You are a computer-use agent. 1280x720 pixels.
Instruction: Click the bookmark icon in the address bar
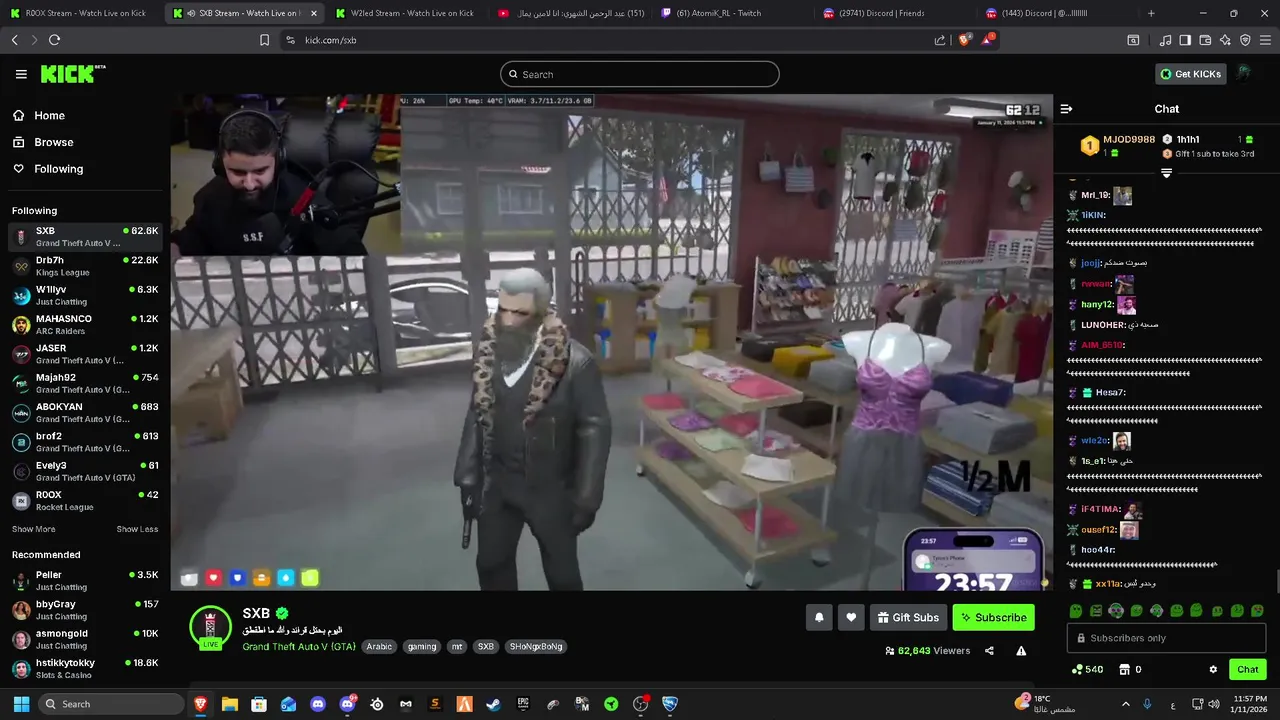(264, 40)
